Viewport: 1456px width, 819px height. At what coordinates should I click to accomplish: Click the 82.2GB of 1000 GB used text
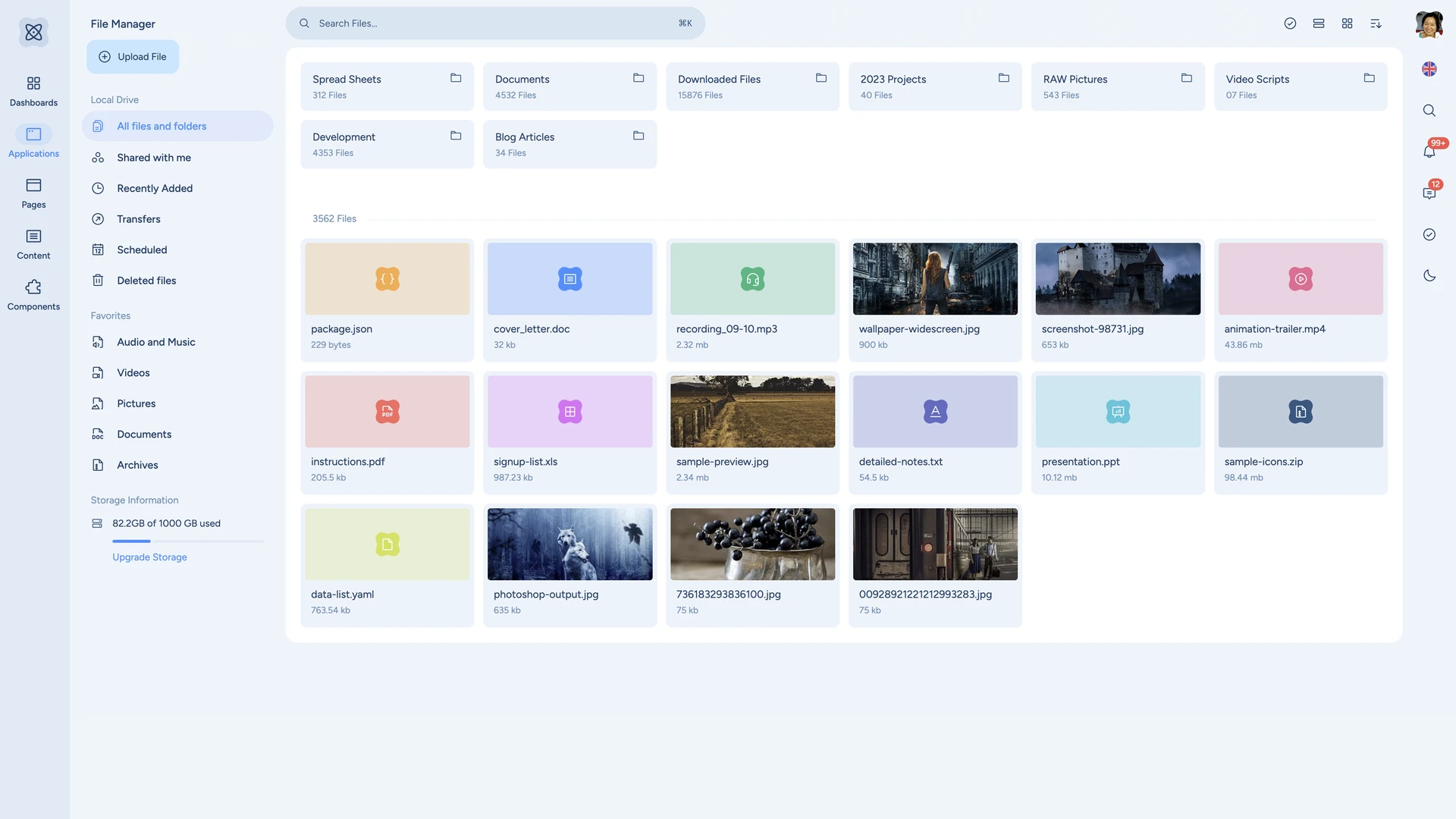166,524
